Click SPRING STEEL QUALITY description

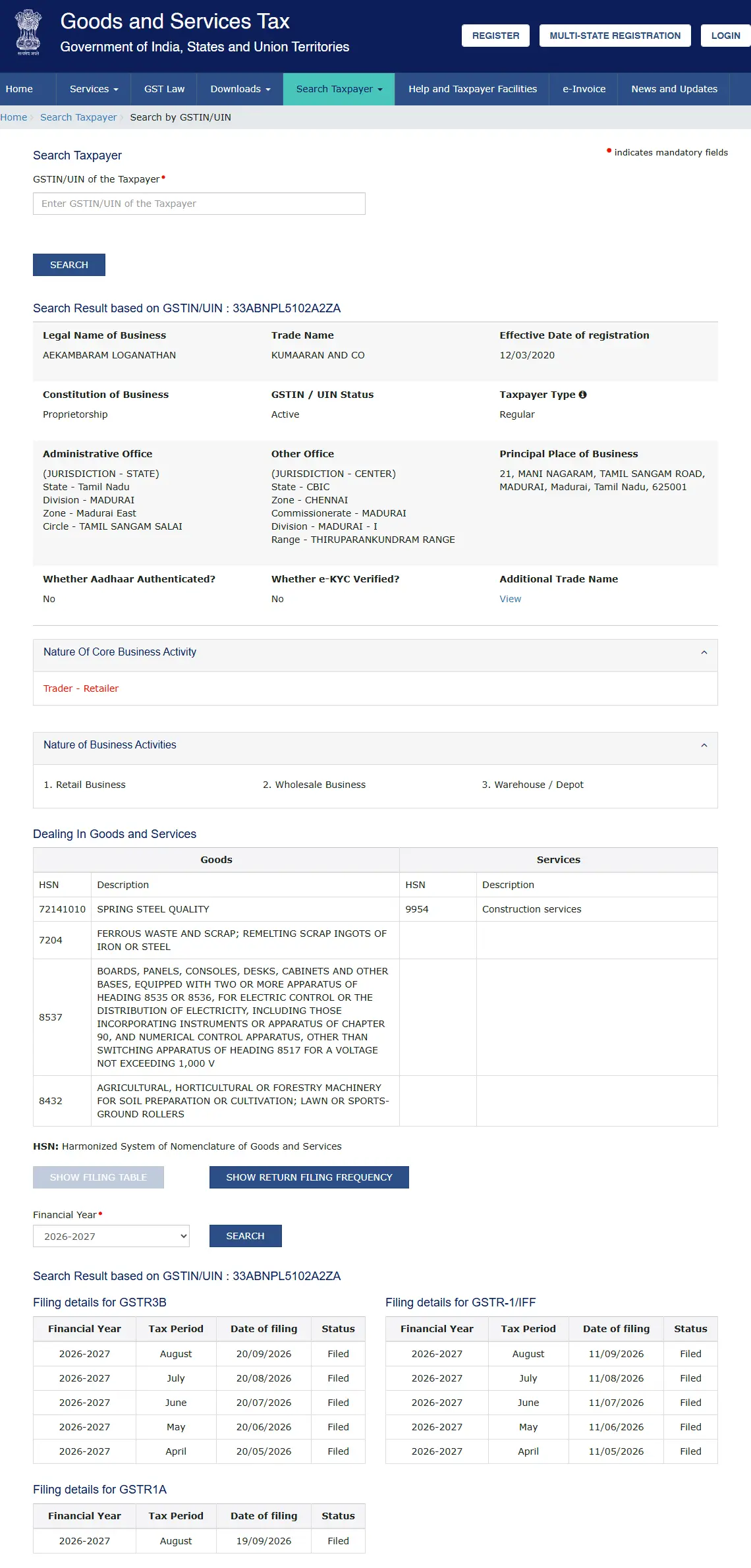pos(153,909)
